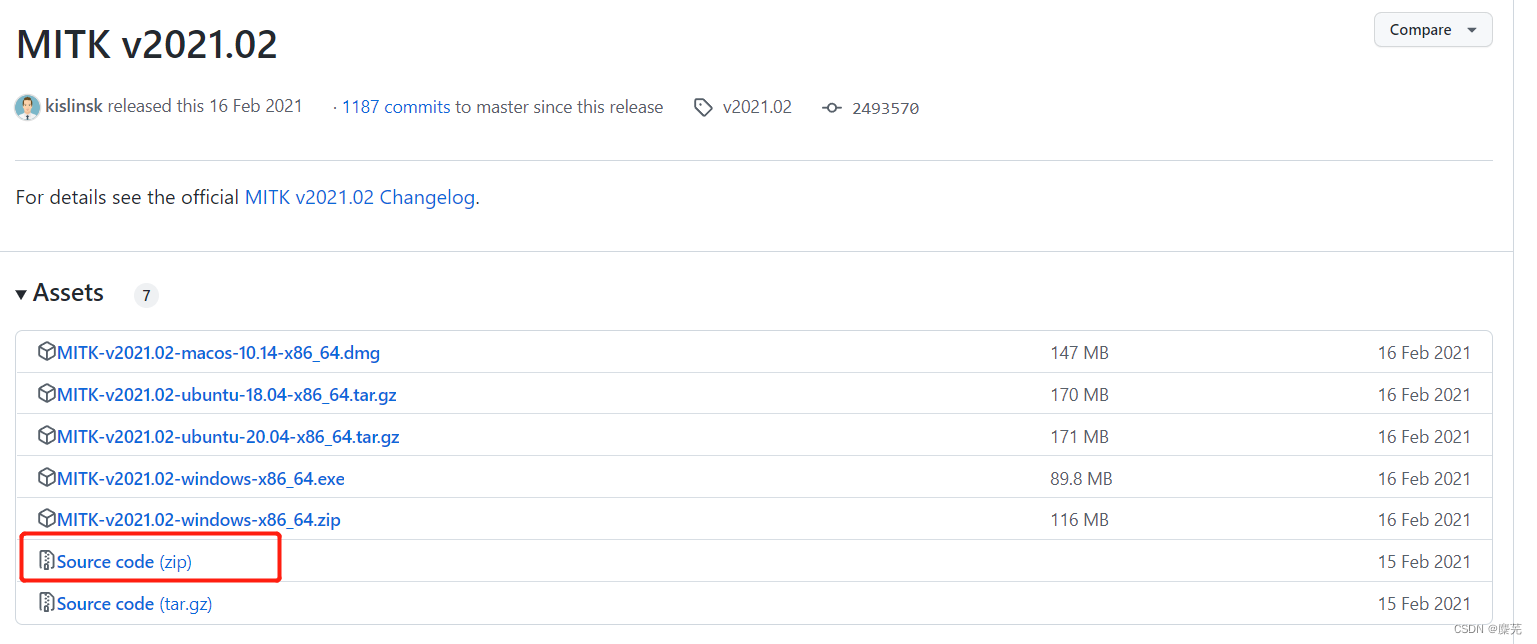Click the 170 MB size value
1537x644 pixels.
tap(1079, 395)
